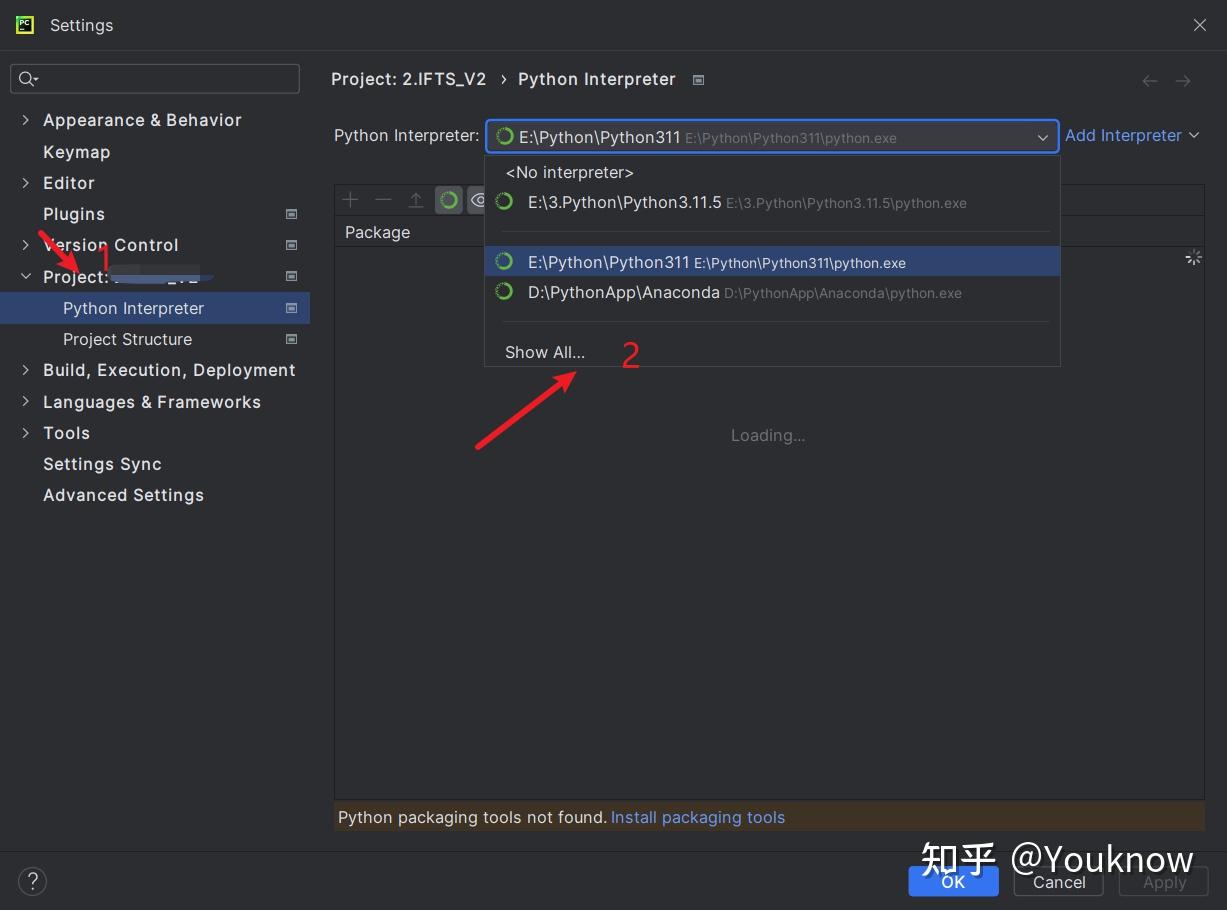
Task: Click the add package plus icon
Action: click(x=350, y=200)
